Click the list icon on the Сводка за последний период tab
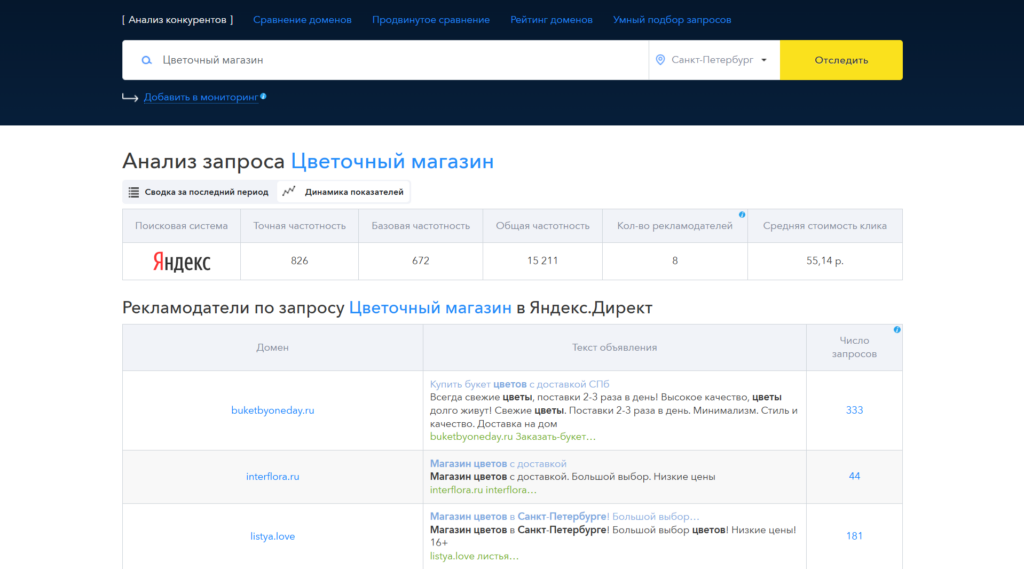Image resolution: width=1024 pixels, height=569 pixels. pos(134,192)
